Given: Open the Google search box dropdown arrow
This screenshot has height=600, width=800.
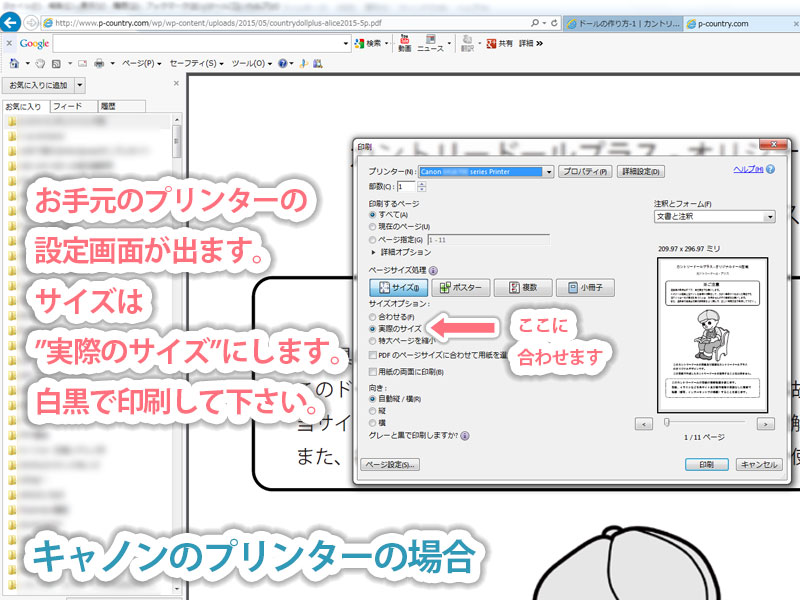Looking at the screenshot, I should pos(345,44).
